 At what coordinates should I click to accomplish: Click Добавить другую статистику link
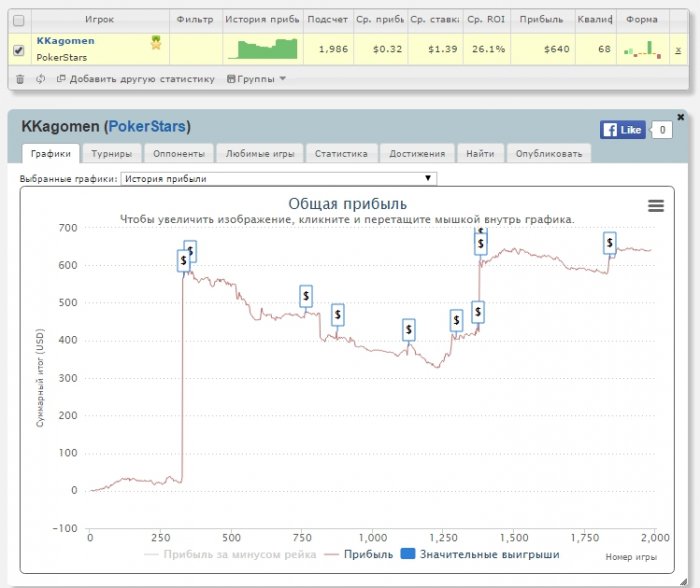point(136,78)
